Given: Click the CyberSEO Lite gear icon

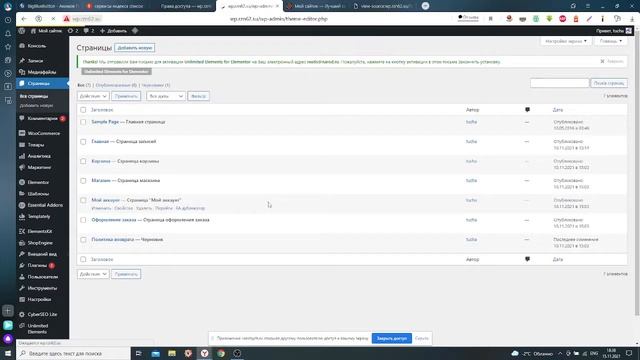Looking at the screenshot, I should pos(22,314).
